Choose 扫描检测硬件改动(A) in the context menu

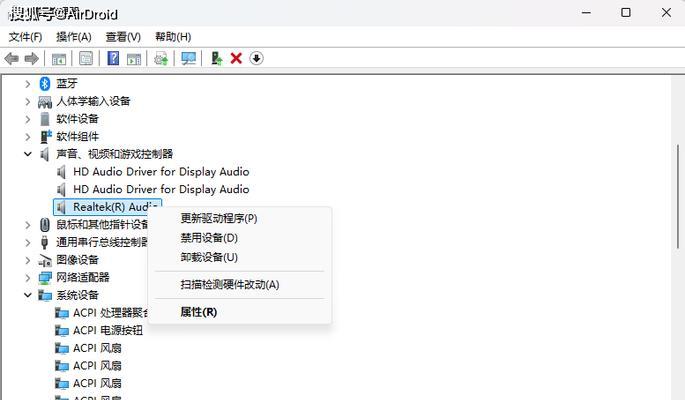(239, 285)
